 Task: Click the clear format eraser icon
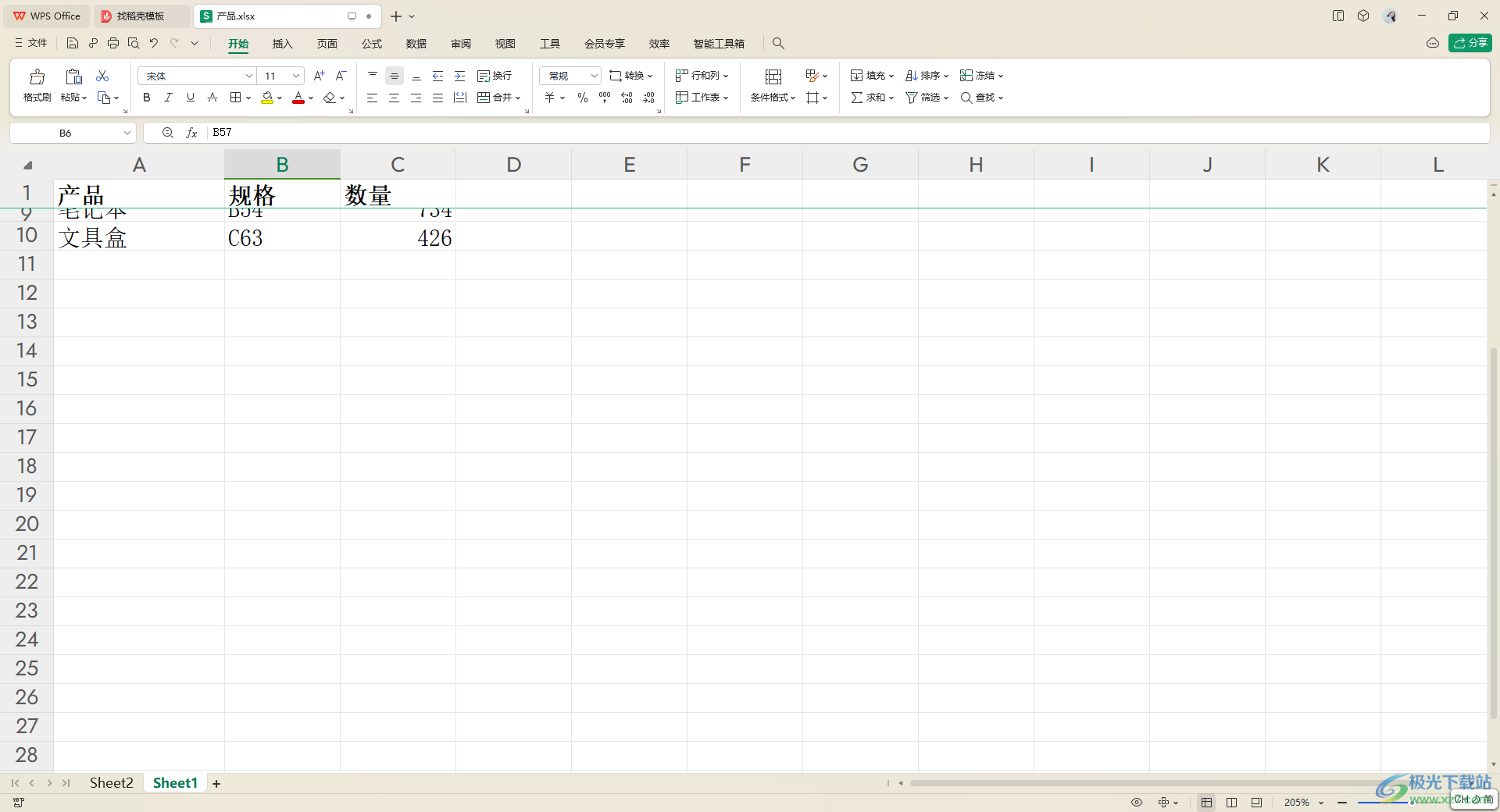[x=330, y=98]
